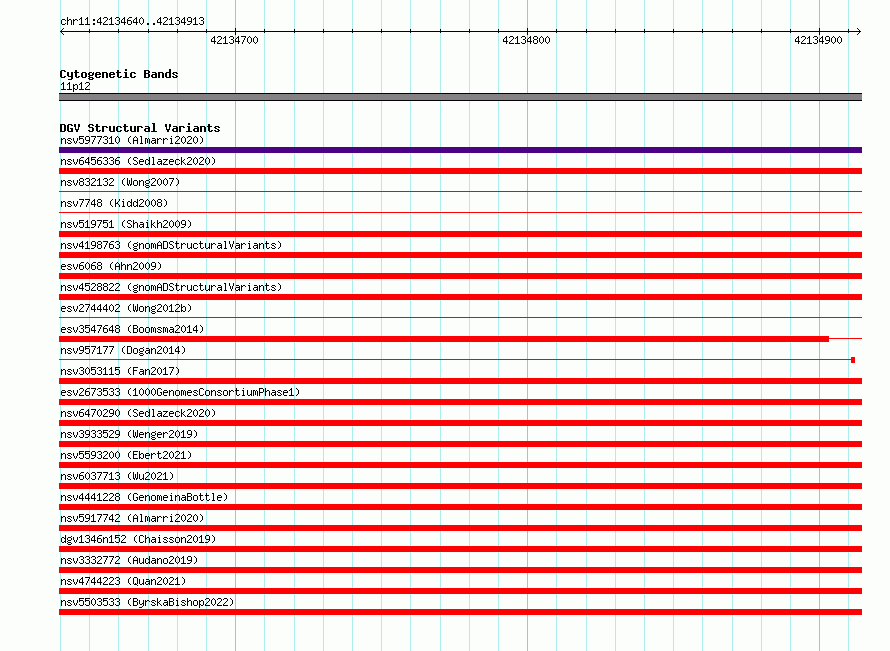This screenshot has height=651, width=890.
Task: Click nsv5503533 (ByrskaBishop2022) label
Action: tap(147, 602)
